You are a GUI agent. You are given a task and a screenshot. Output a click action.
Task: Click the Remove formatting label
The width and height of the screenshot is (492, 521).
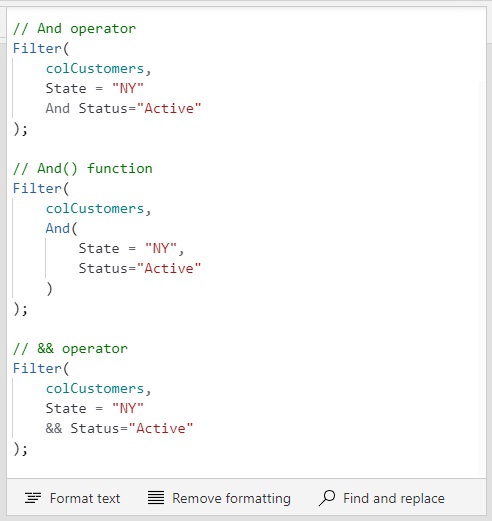pos(231,499)
